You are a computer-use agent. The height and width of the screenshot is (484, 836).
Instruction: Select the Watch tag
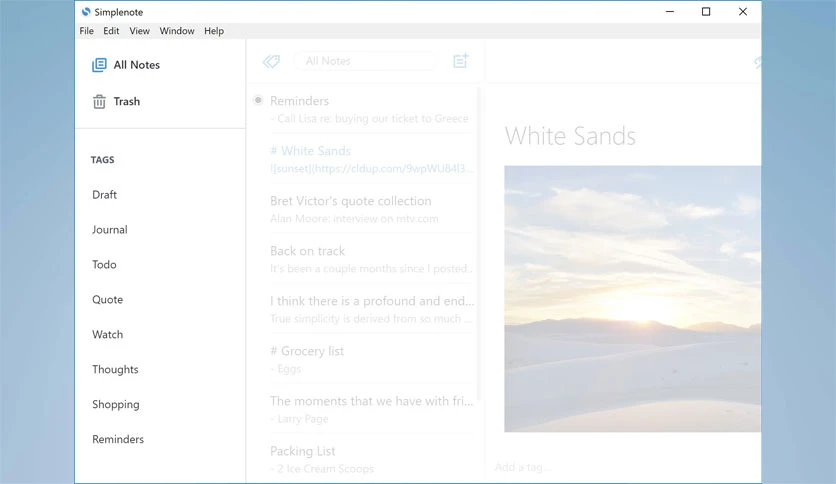point(107,335)
